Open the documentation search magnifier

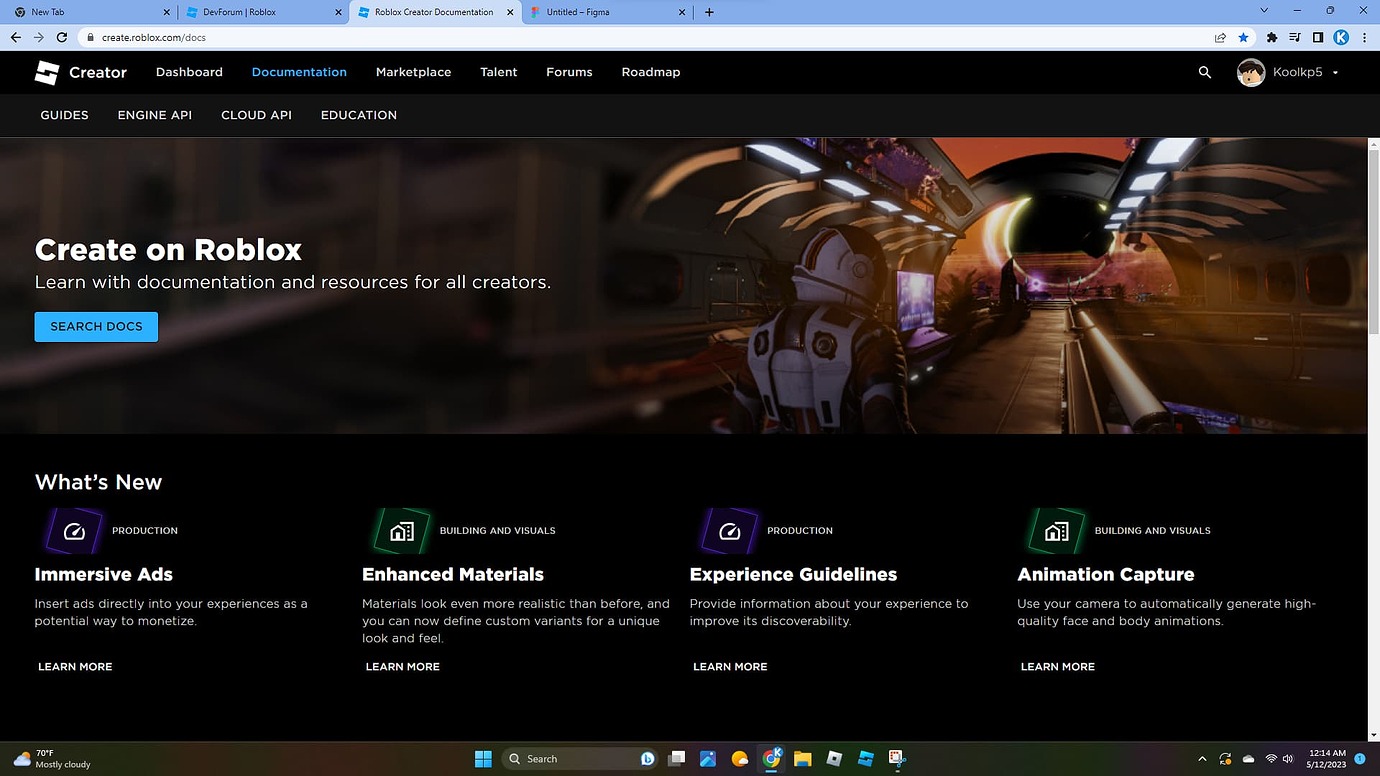click(1204, 72)
